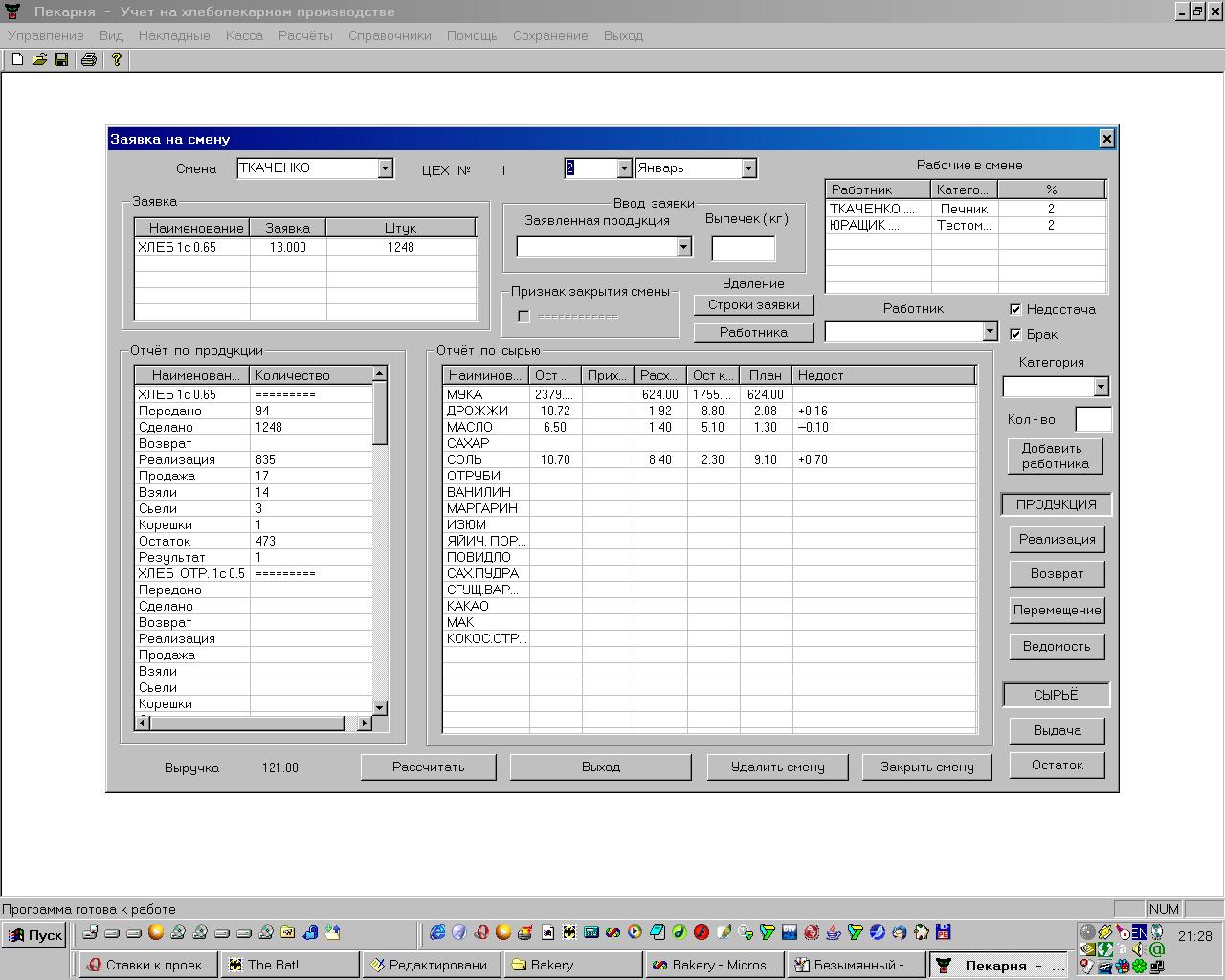Click the Open folder toolbar icon
Image resolution: width=1225 pixels, height=980 pixels.
39,59
